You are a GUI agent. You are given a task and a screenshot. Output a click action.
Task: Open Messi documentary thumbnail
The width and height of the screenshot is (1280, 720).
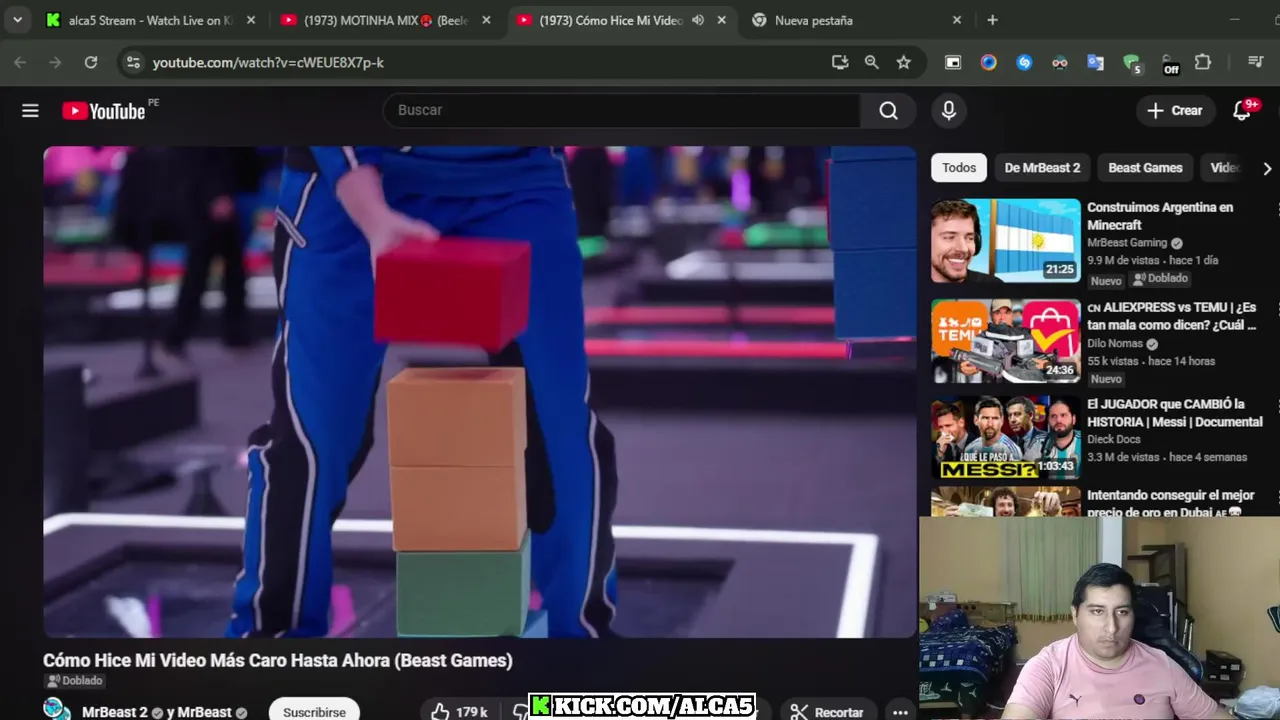pyautogui.click(x=1006, y=438)
